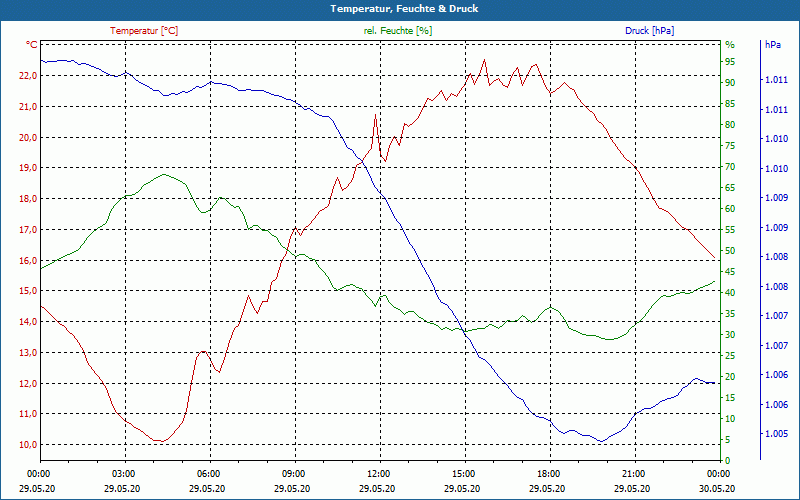This screenshot has width=800, height=500.
Task: Click time axis label "12:00"
Action: point(378,474)
